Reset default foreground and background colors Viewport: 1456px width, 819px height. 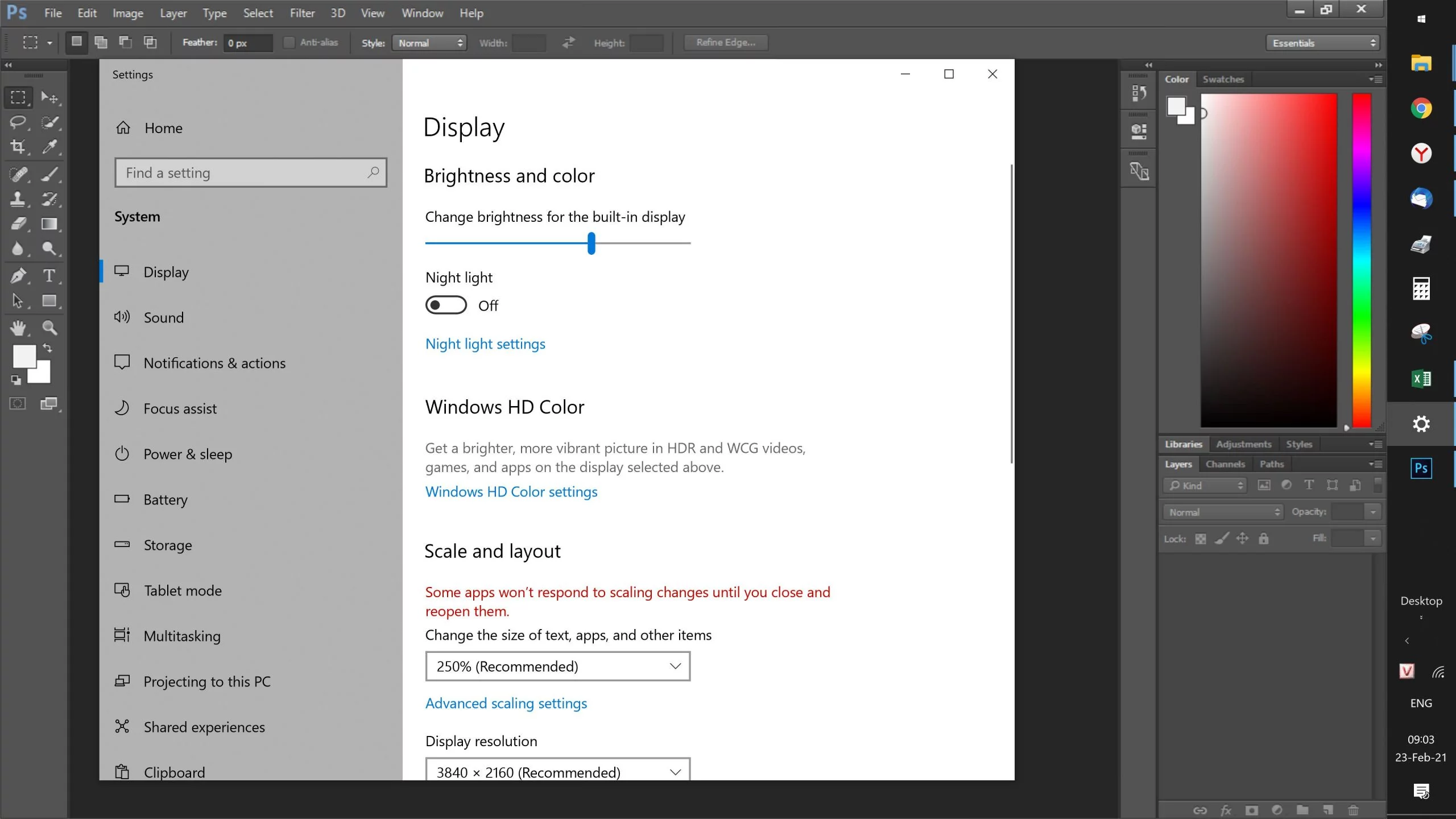pyautogui.click(x=16, y=380)
